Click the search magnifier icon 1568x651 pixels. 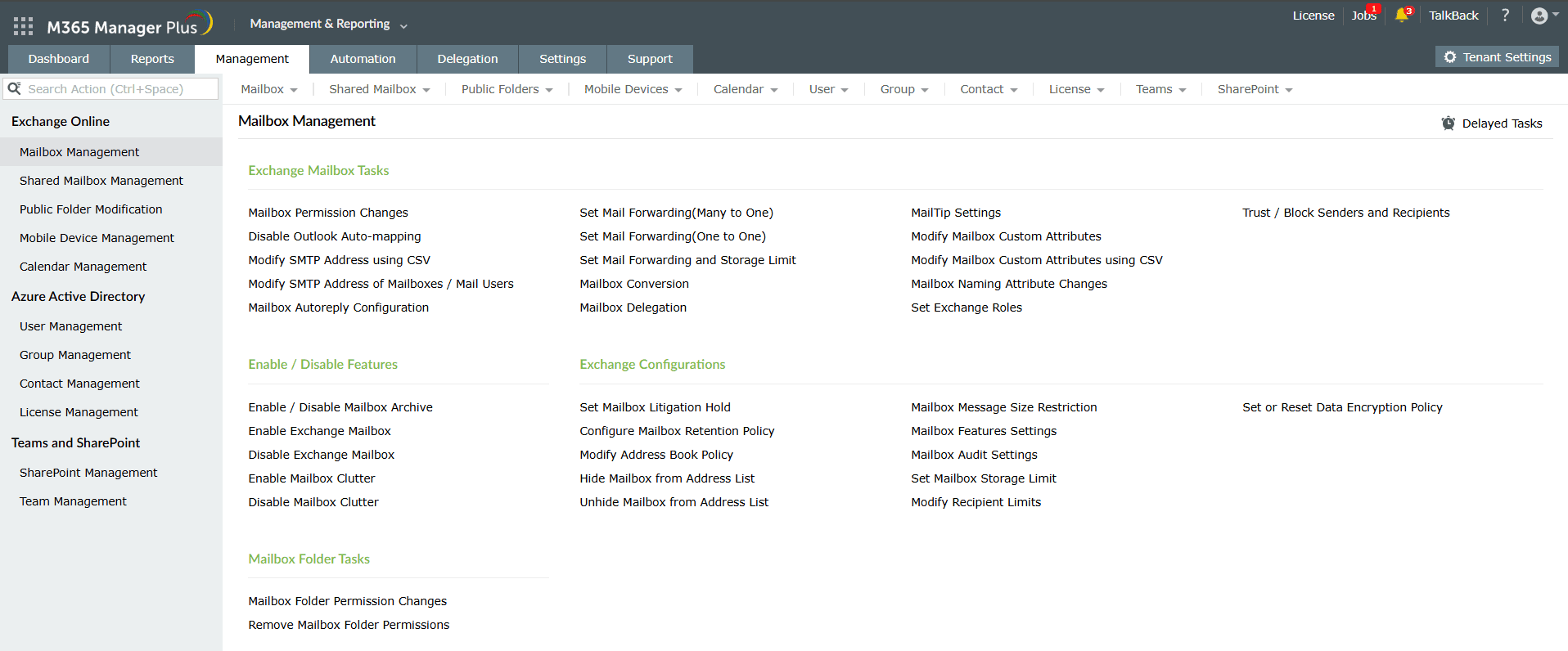tap(15, 88)
